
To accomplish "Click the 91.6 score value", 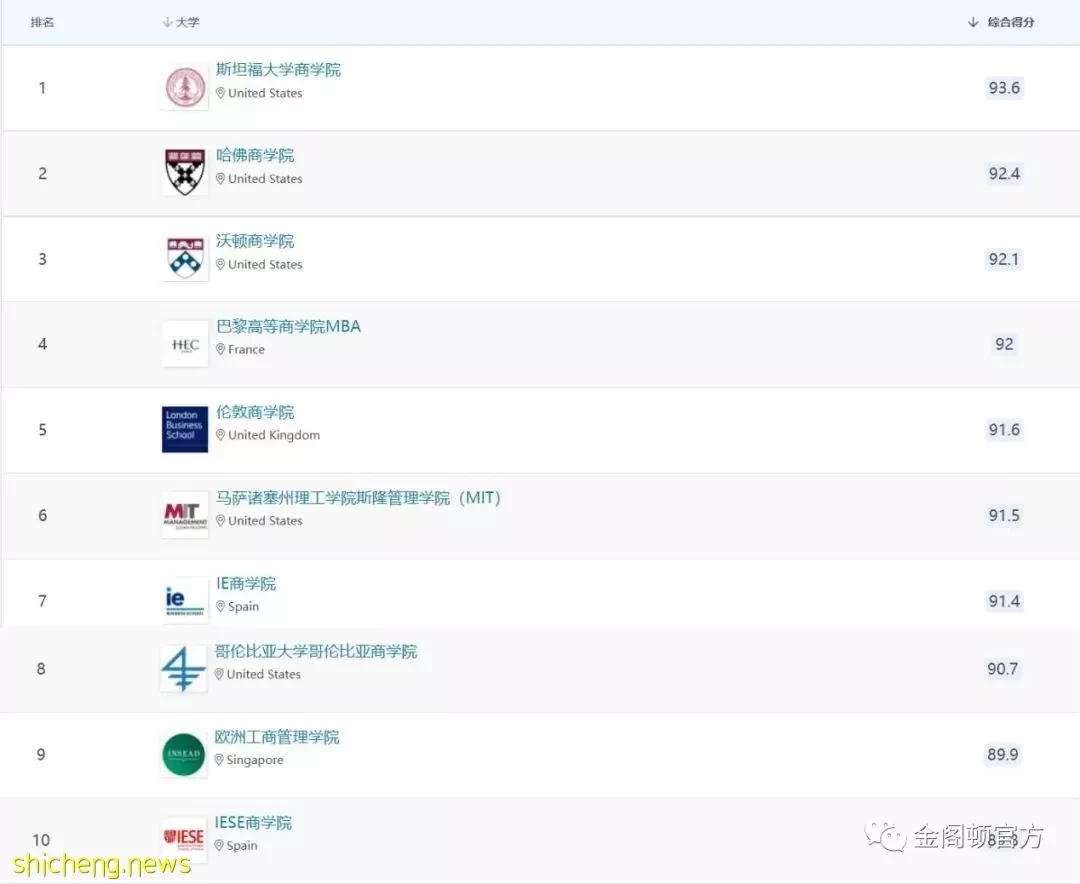I will [1004, 429].
